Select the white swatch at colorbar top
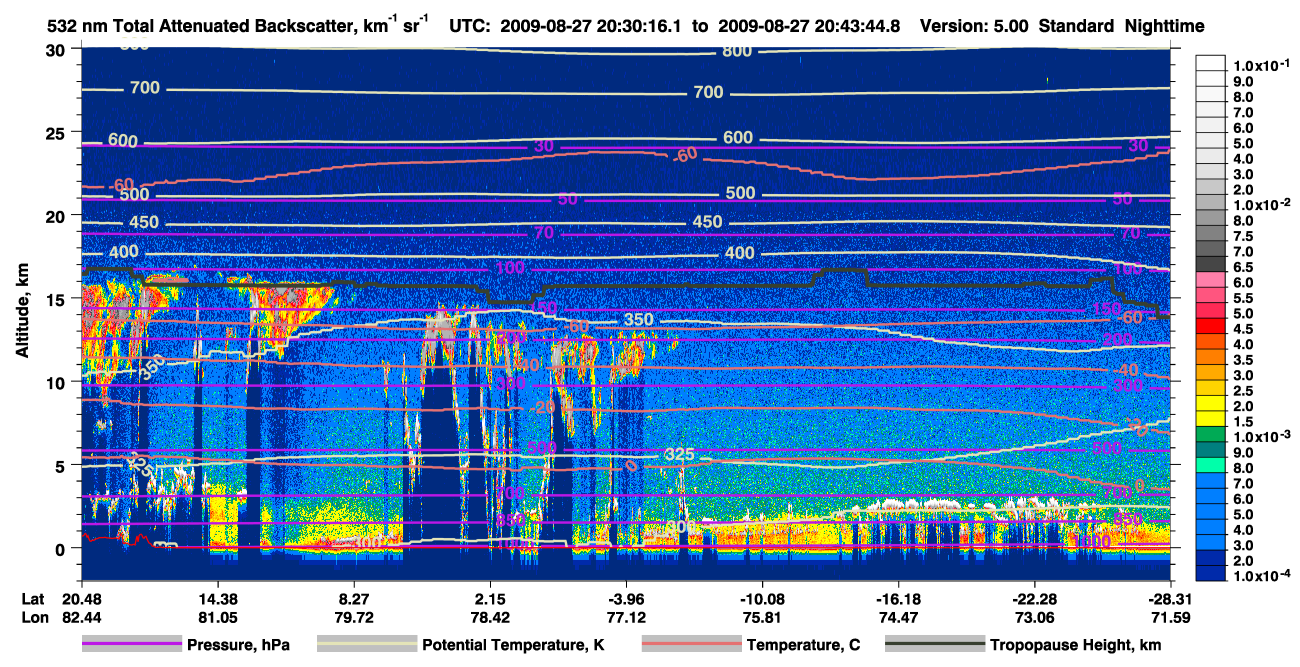Image resolution: width=1300 pixels, height=667 pixels. tap(1210, 65)
